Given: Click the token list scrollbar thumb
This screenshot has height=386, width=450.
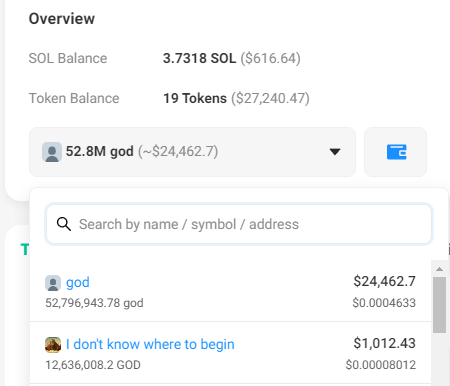Looking at the screenshot, I should (439, 305).
